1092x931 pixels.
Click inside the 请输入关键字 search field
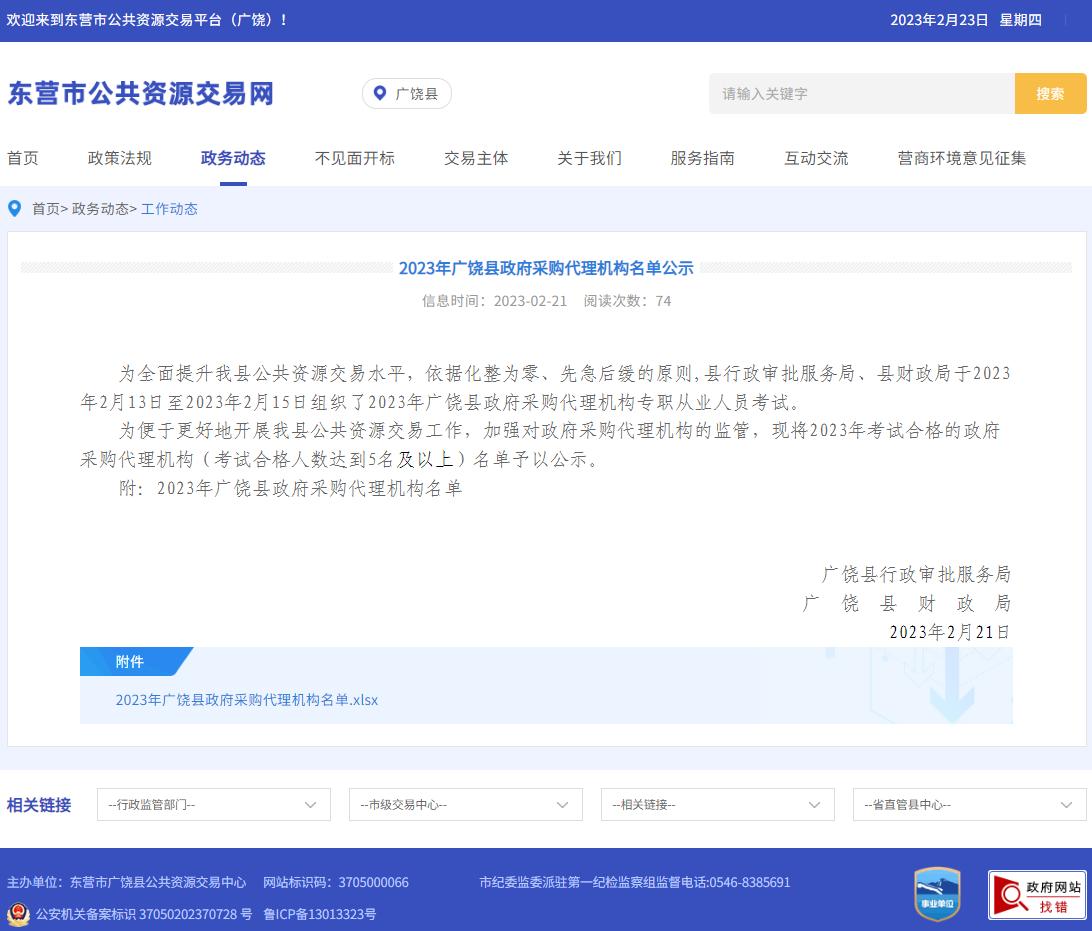pos(860,93)
